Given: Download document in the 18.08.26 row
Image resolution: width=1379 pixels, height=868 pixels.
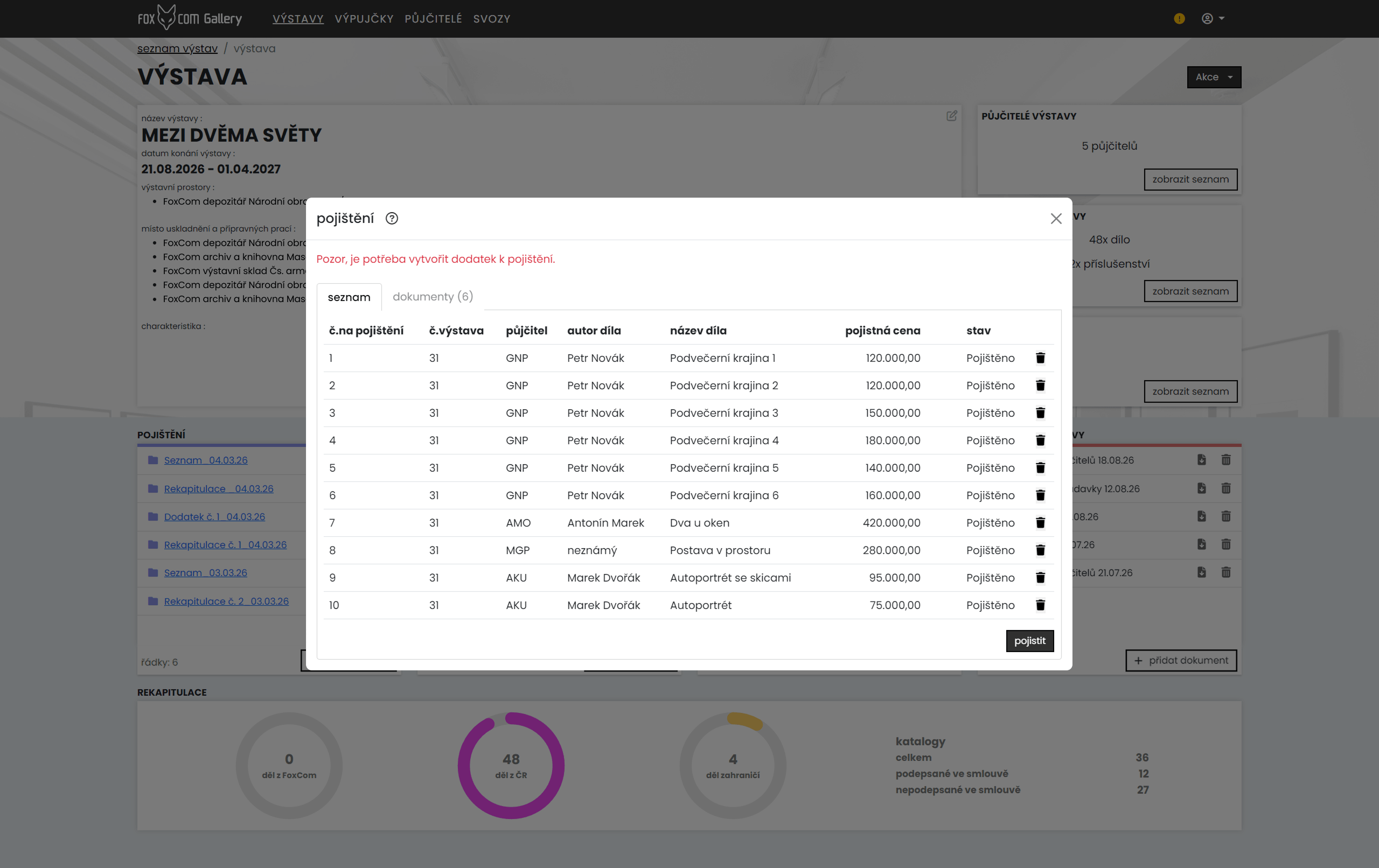Looking at the screenshot, I should click(x=1201, y=460).
